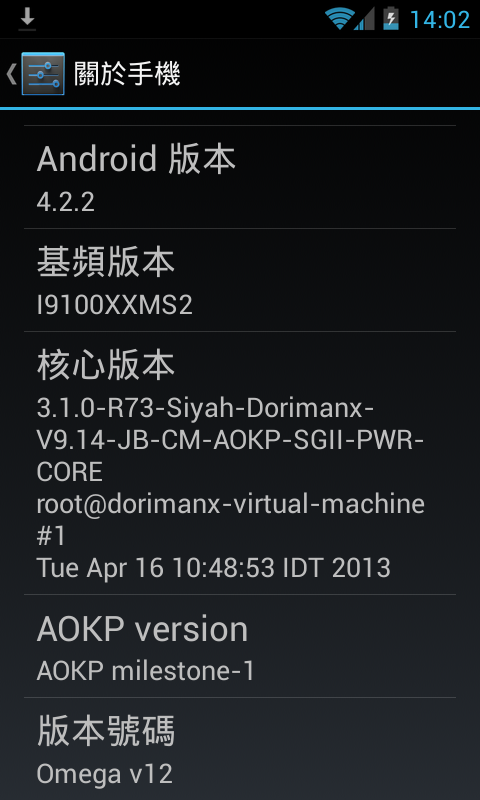Tap the 關於手機 header title
This screenshot has height=800, width=480.
click(127, 74)
